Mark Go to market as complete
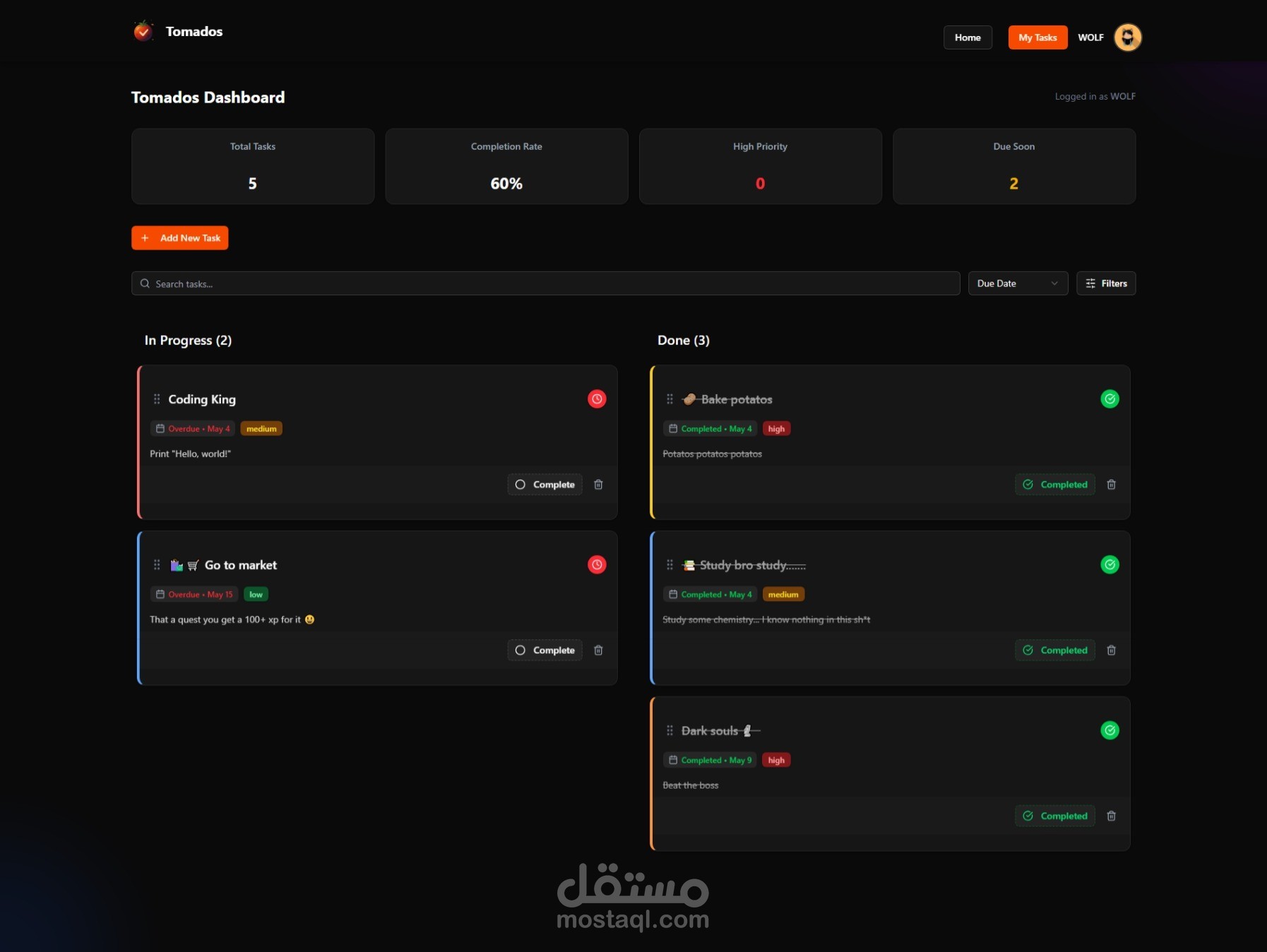 coord(545,650)
